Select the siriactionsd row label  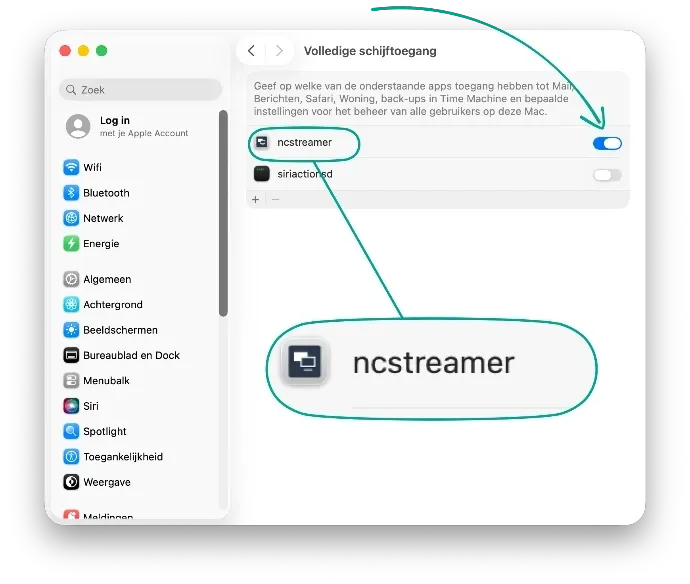305,174
